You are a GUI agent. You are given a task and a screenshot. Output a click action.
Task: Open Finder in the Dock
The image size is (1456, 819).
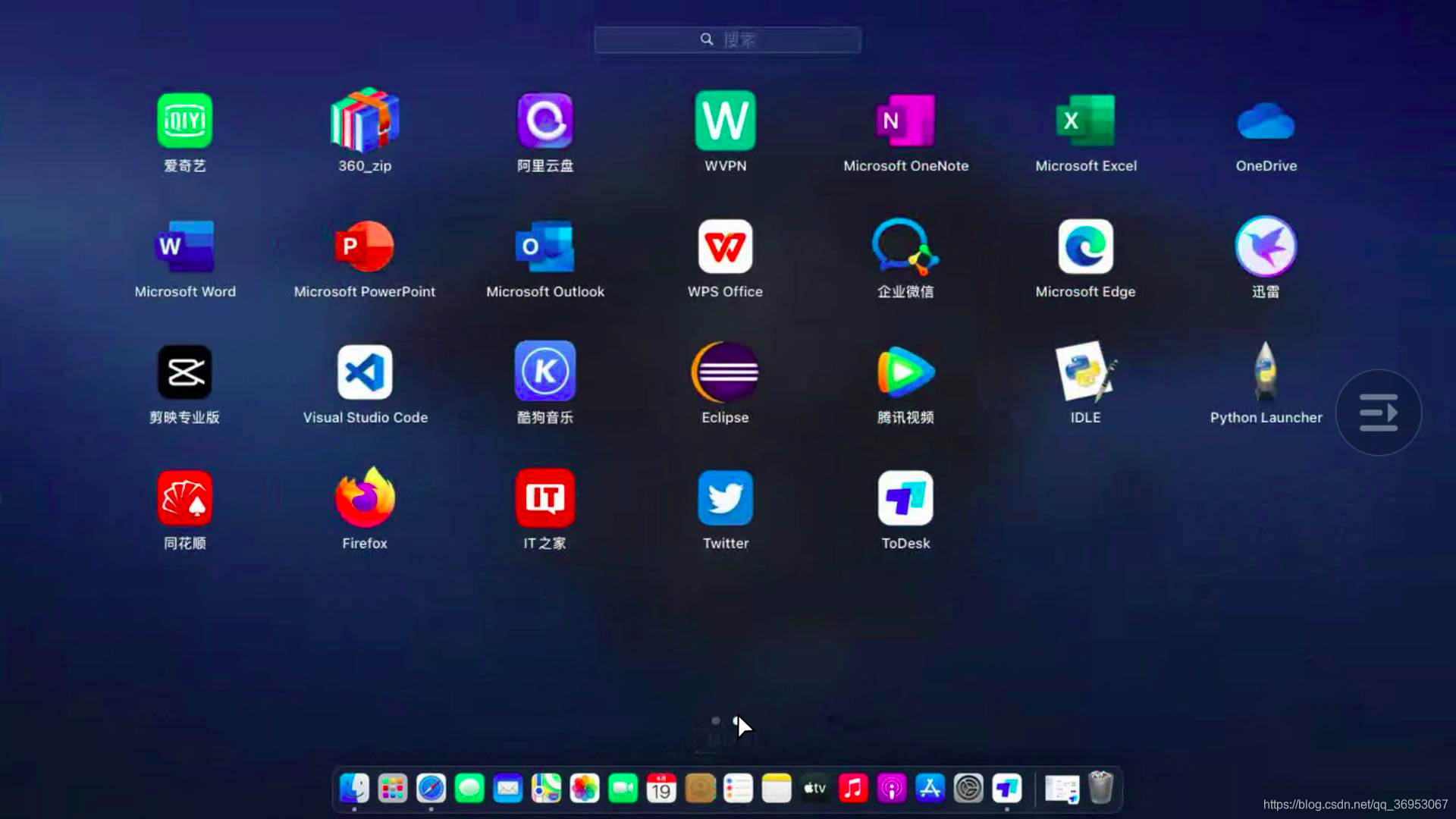coord(354,789)
